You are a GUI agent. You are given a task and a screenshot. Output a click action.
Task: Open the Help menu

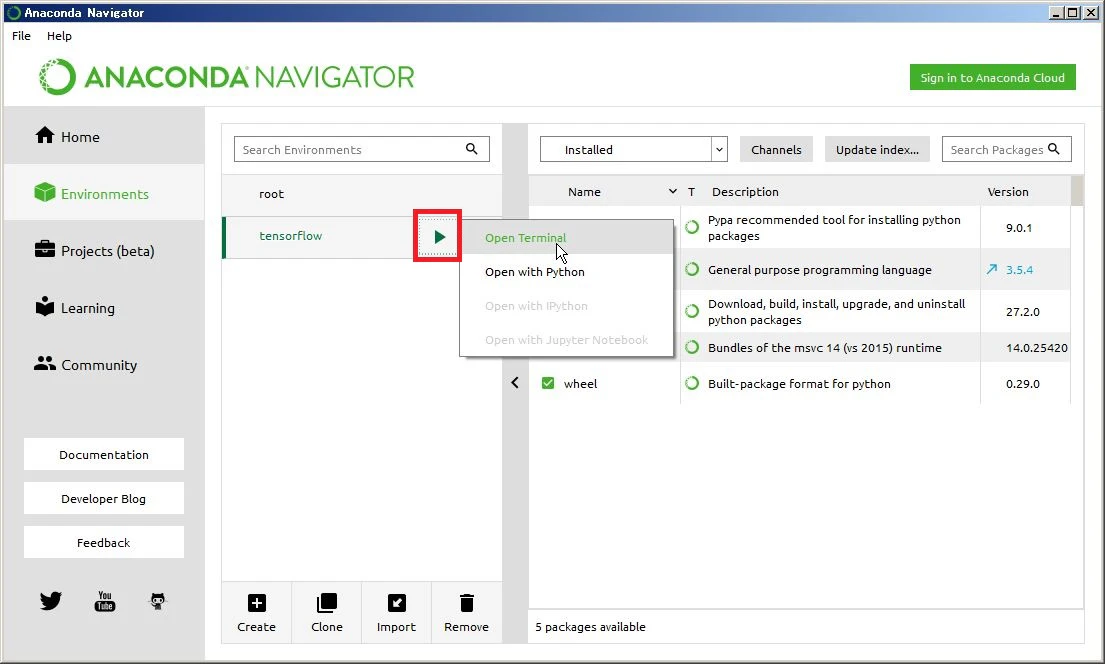pyautogui.click(x=59, y=36)
